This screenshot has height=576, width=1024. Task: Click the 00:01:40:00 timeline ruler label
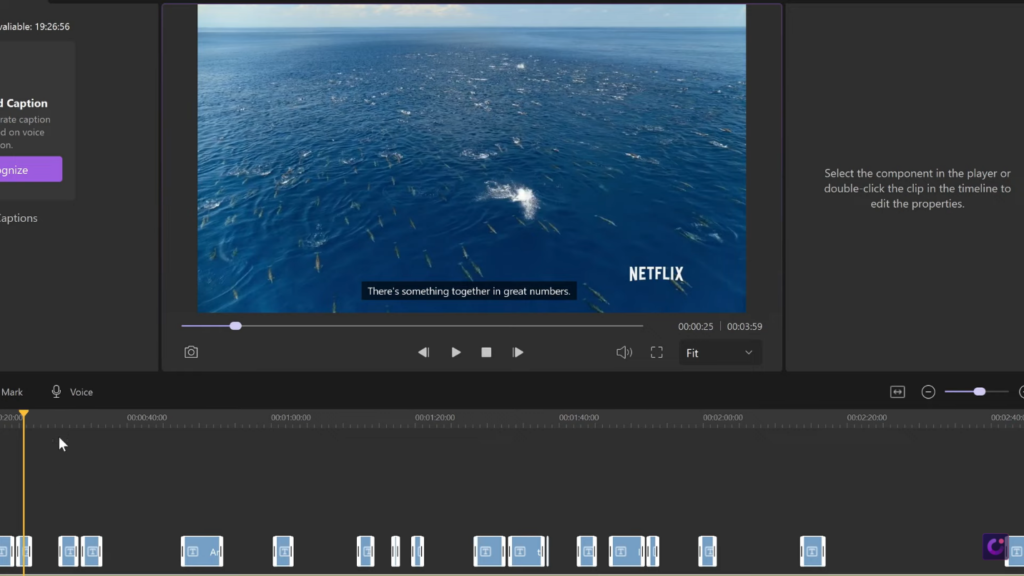(x=579, y=417)
